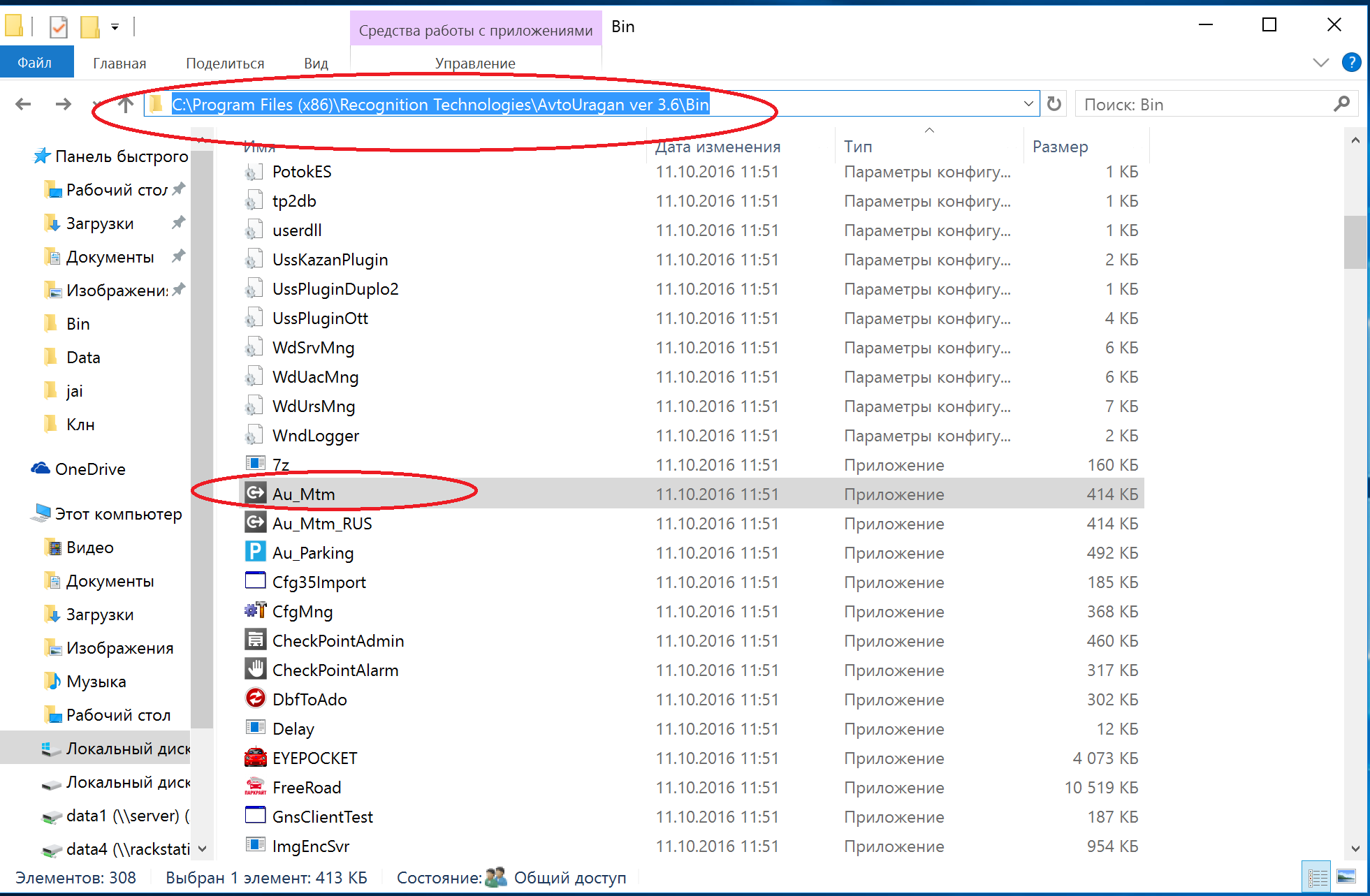This screenshot has width=1370, height=896.
Task: Select the Au_Parking blue P icon
Action: coord(255,552)
